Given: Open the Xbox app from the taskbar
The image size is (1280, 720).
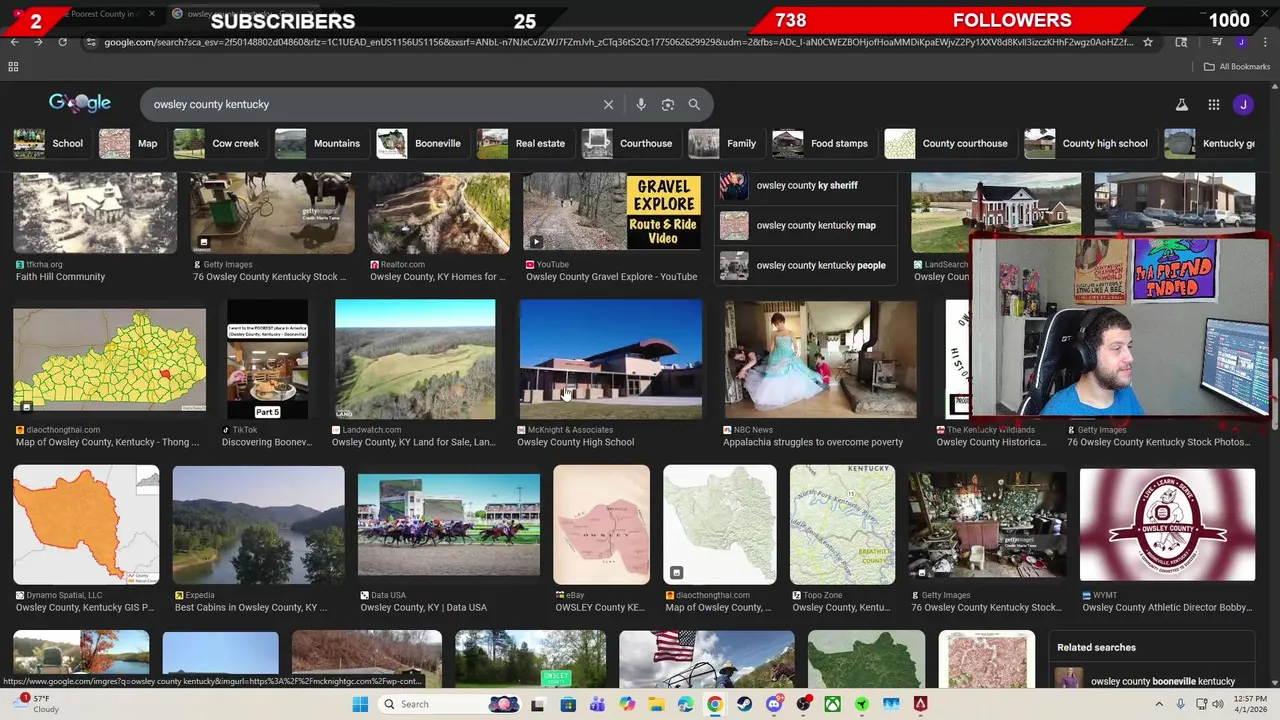Looking at the screenshot, I should [x=832, y=704].
